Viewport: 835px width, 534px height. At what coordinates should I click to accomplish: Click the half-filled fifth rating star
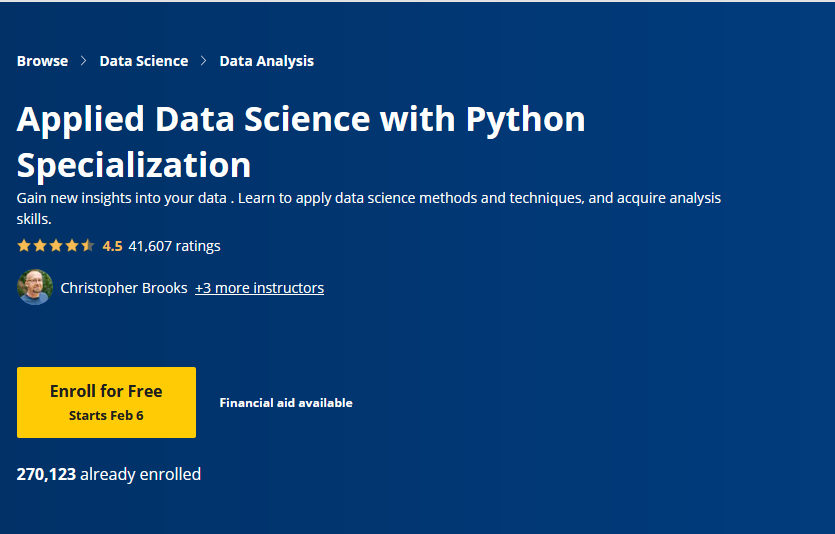click(x=88, y=246)
